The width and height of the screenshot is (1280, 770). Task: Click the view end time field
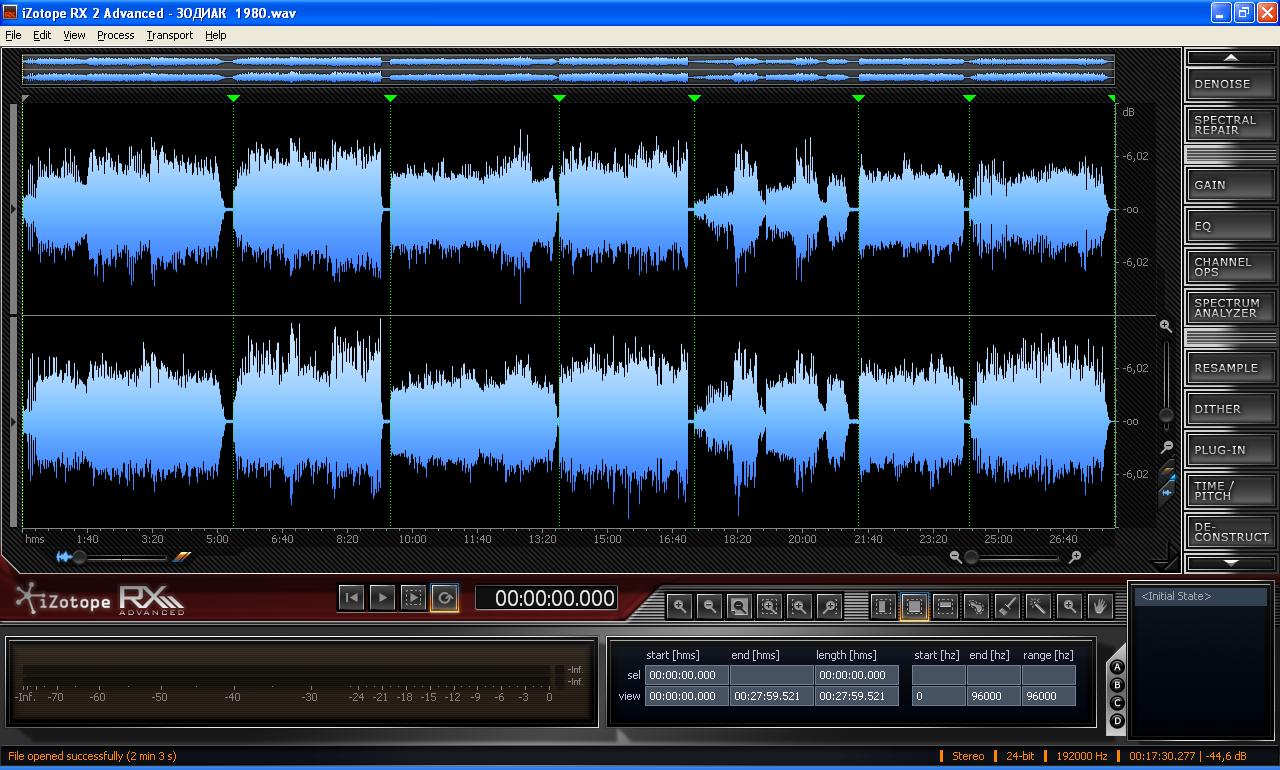(x=771, y=696)
